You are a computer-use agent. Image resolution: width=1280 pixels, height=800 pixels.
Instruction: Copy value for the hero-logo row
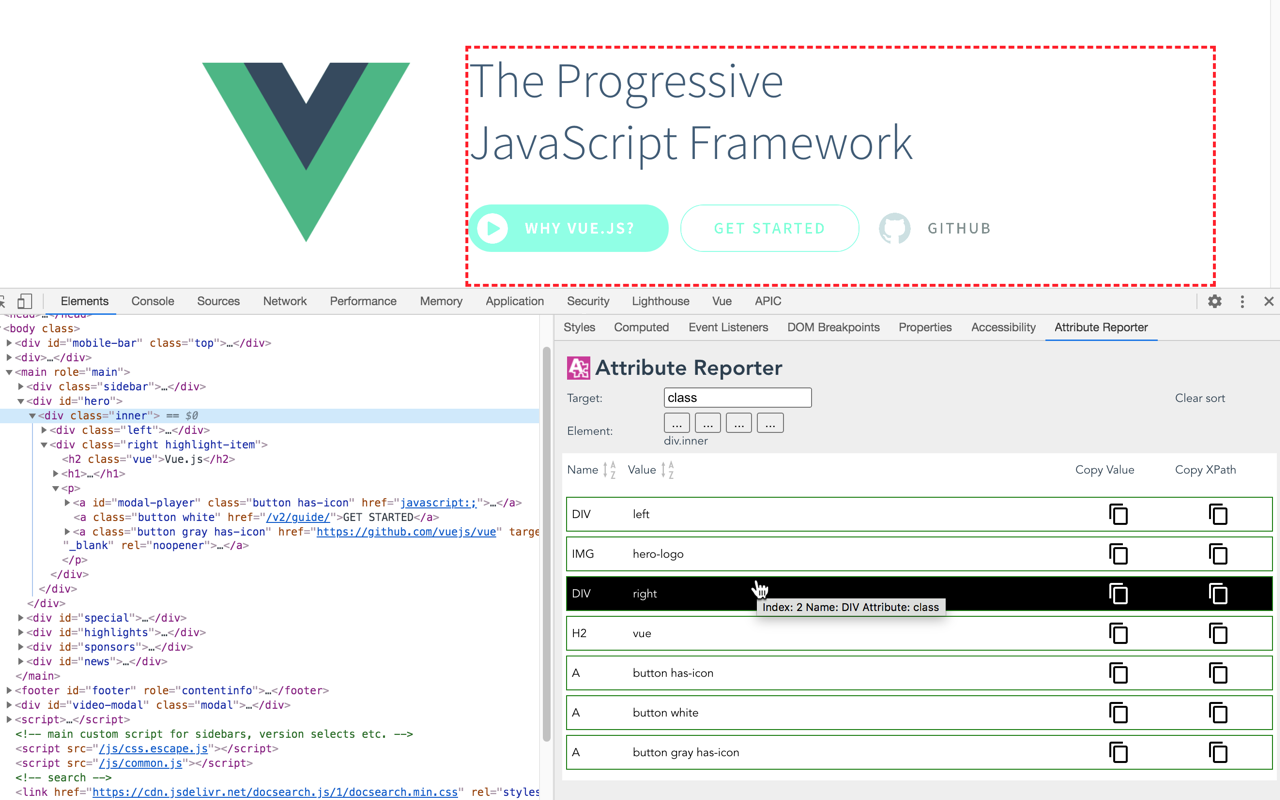(1119, 554)
